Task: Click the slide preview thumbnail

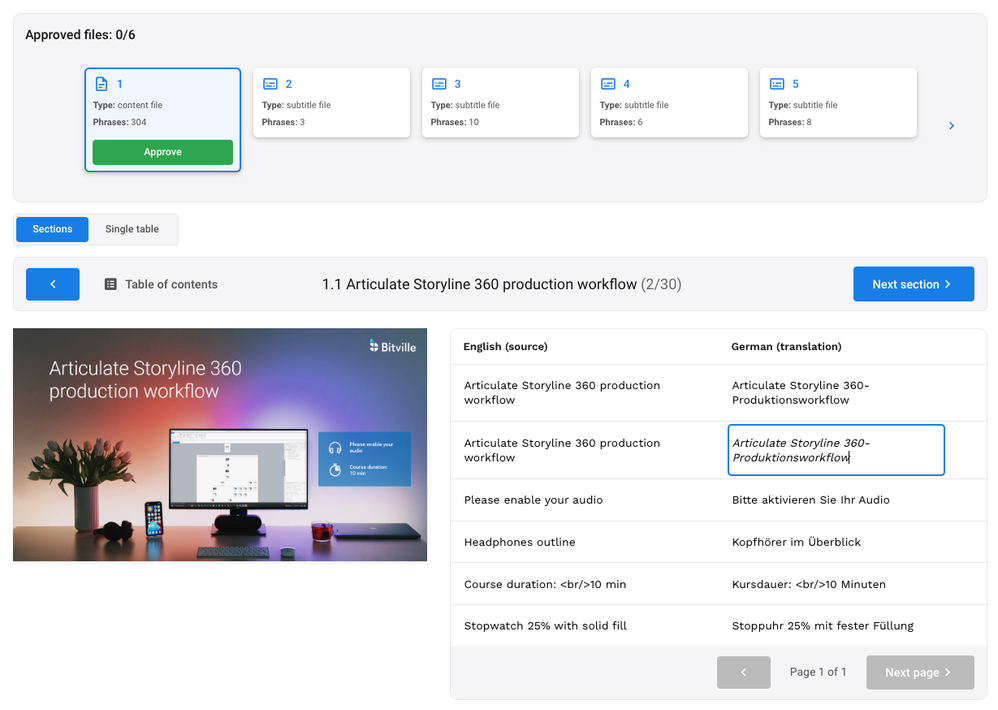Action: [220, 445]
